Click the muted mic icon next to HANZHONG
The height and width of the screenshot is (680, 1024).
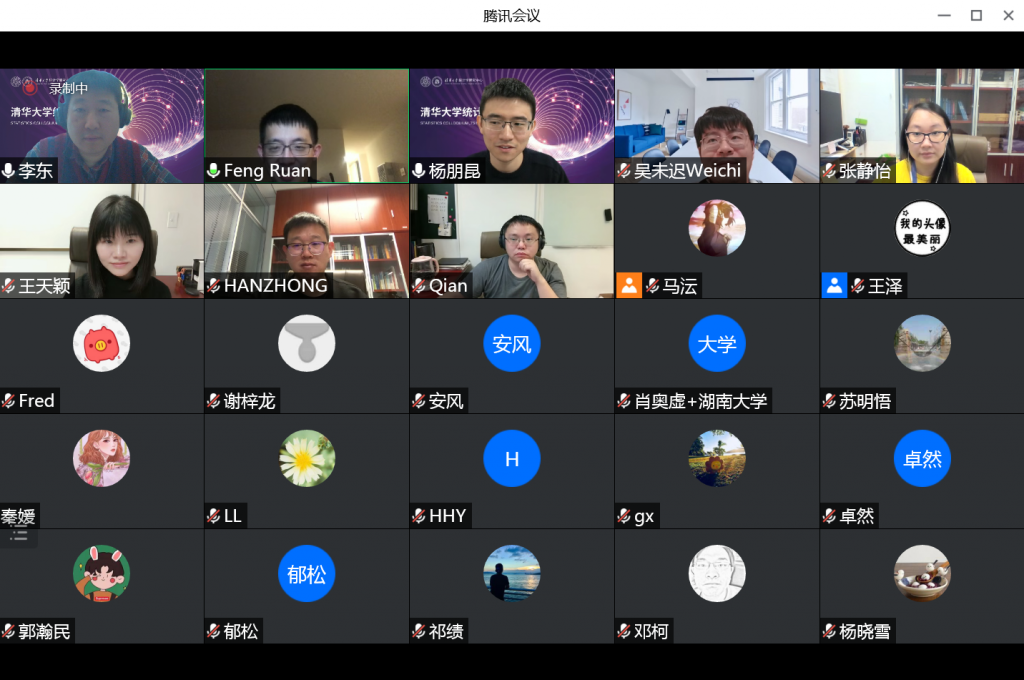[213, 286]
